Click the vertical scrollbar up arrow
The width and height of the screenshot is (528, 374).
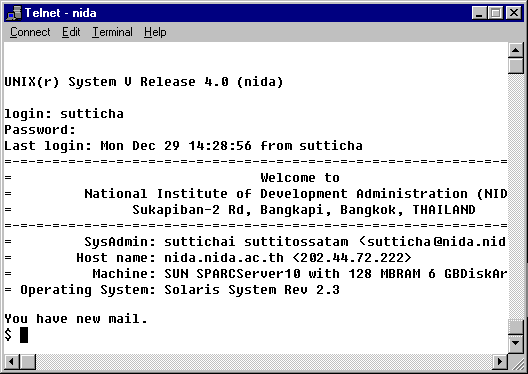coord(516,50)
